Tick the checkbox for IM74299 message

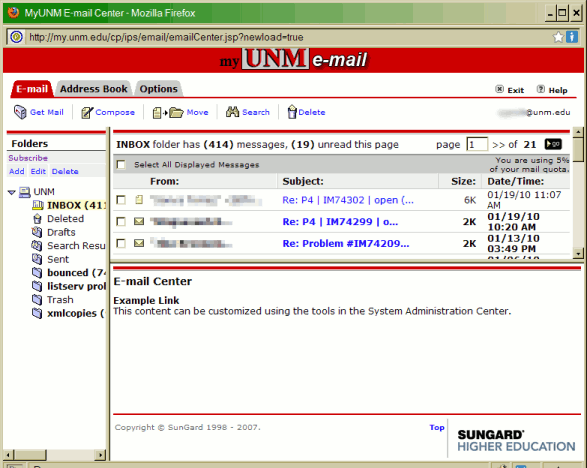point(121,222)
